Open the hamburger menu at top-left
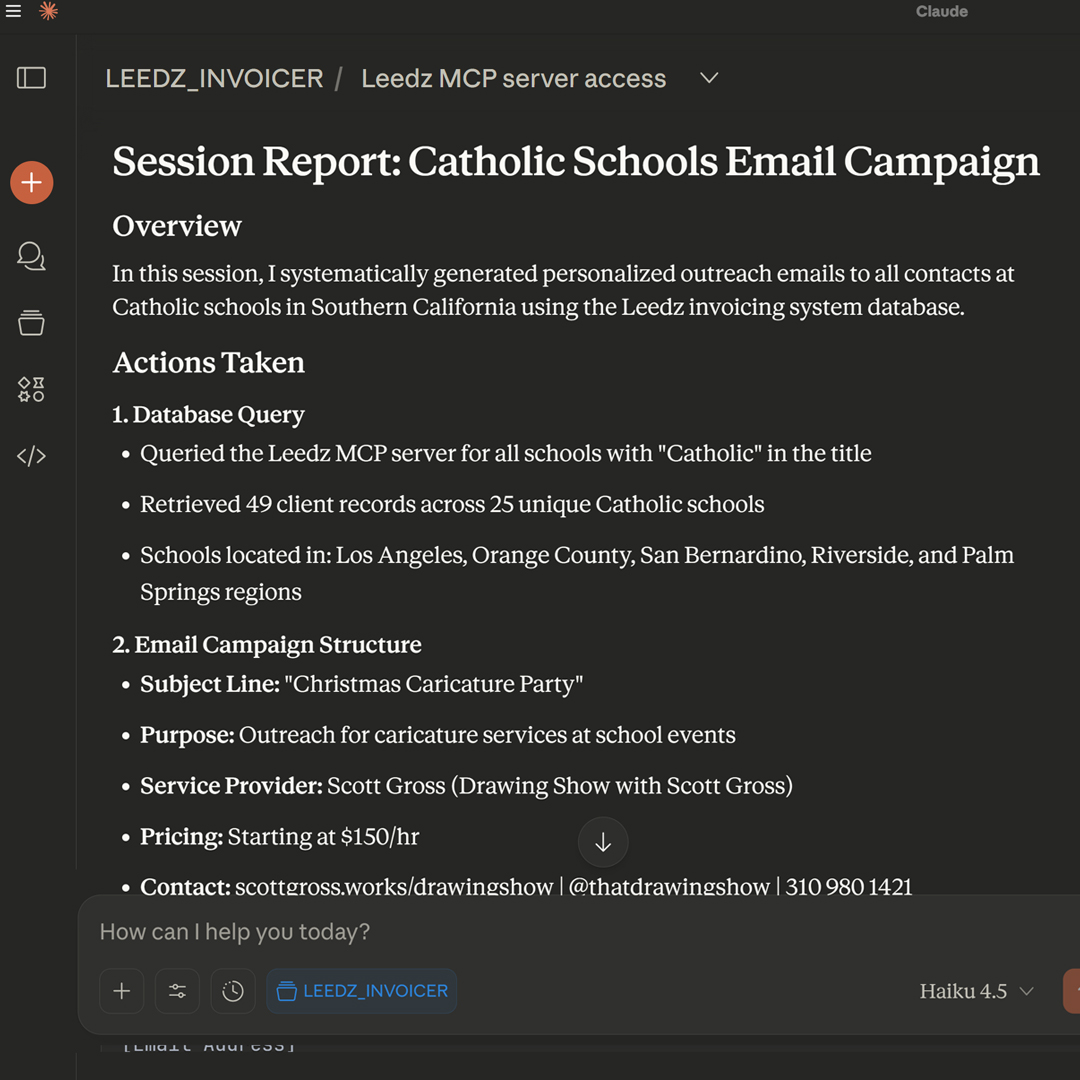 click(x=13, y=12)
